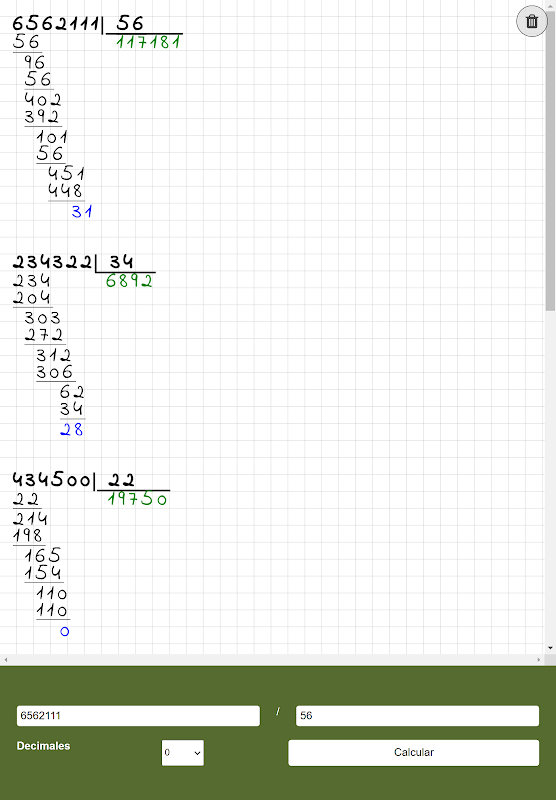Click the Decimales label

(43, 746)
